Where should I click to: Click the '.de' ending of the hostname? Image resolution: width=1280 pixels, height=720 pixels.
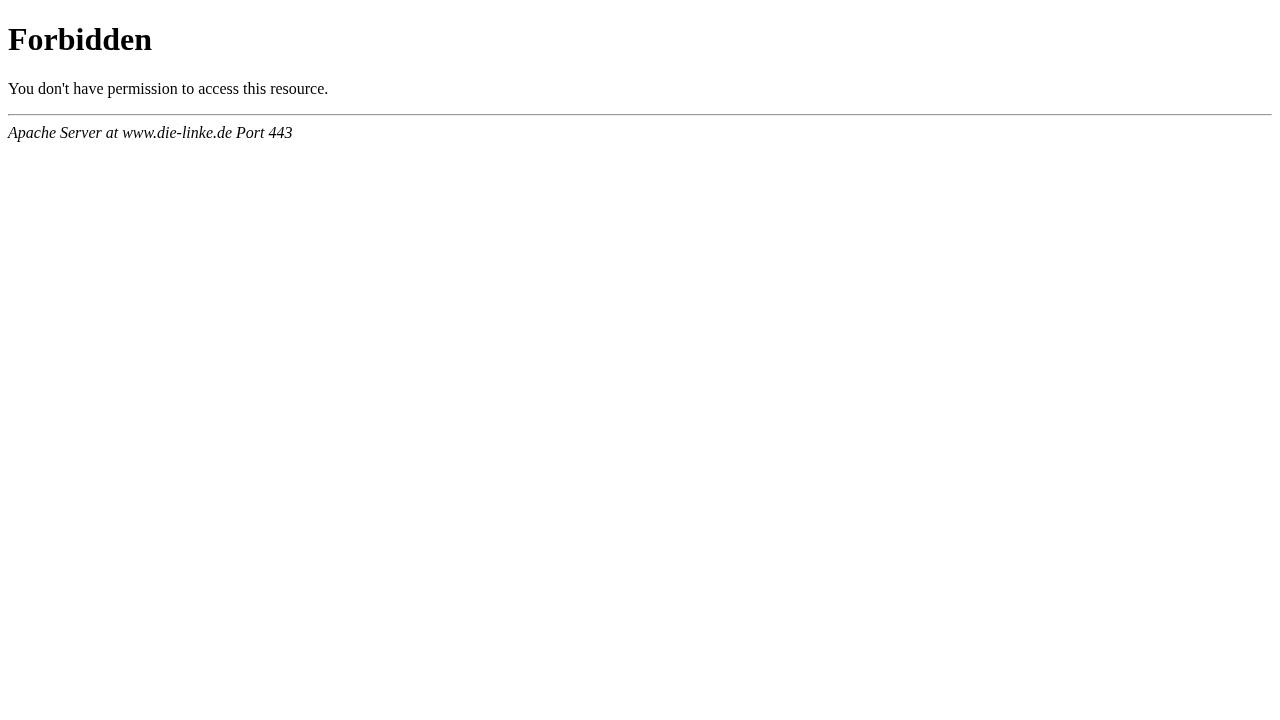click(x=223, y=133)
